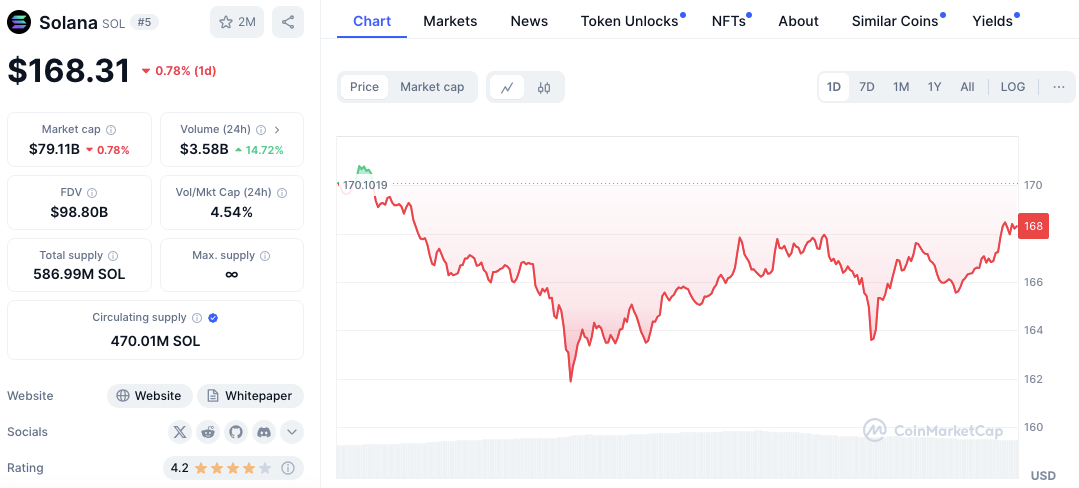Open the News tab
Screen dimensions: 1079x488
pyautogui.click(x=529, y=21)
